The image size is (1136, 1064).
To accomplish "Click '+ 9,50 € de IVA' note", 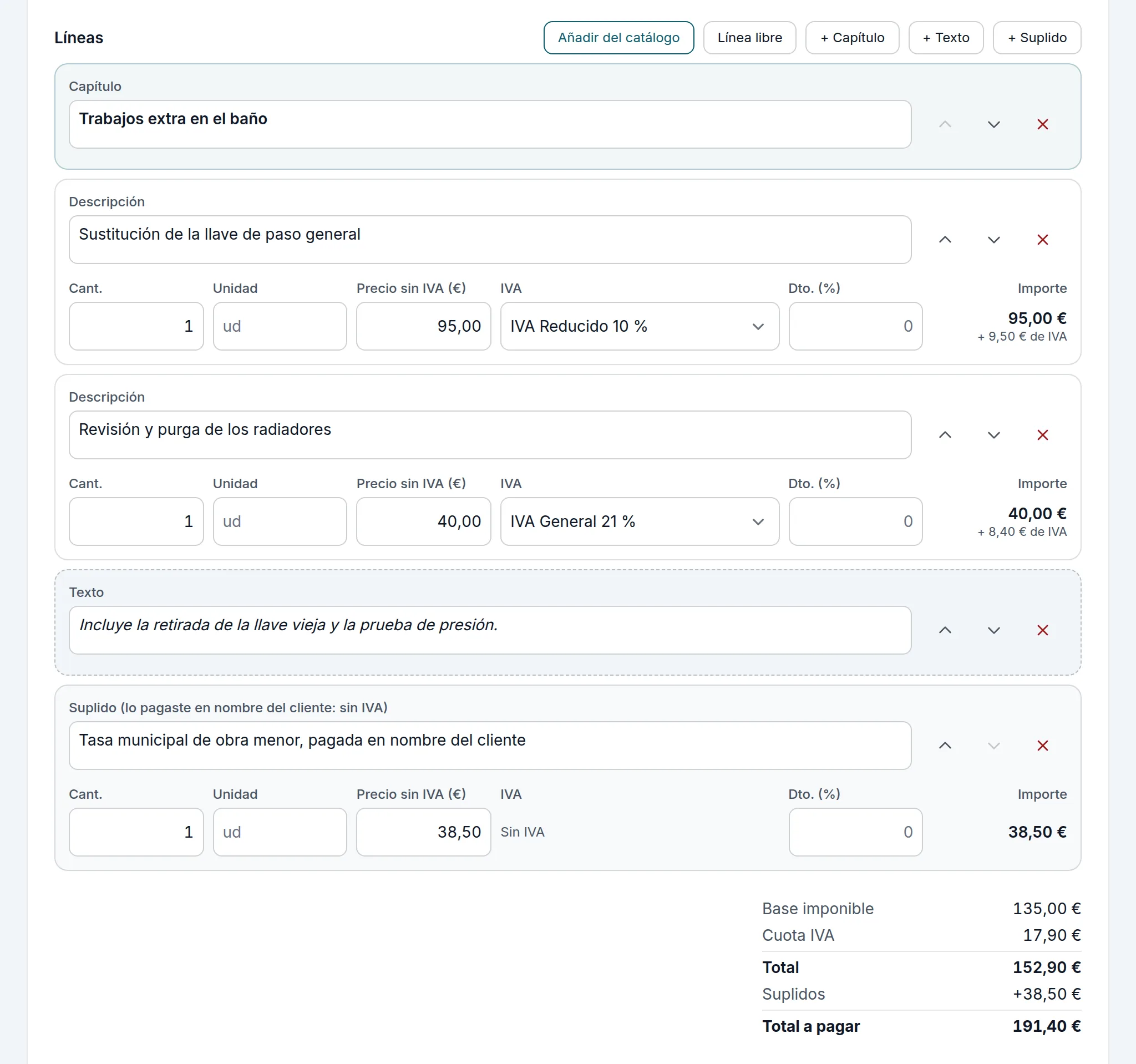I will (x=1022, y=337).
